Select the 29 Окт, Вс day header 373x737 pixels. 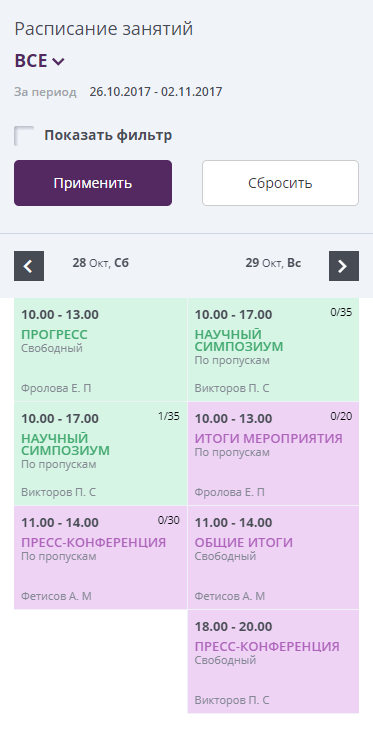(x=273, y=263)
